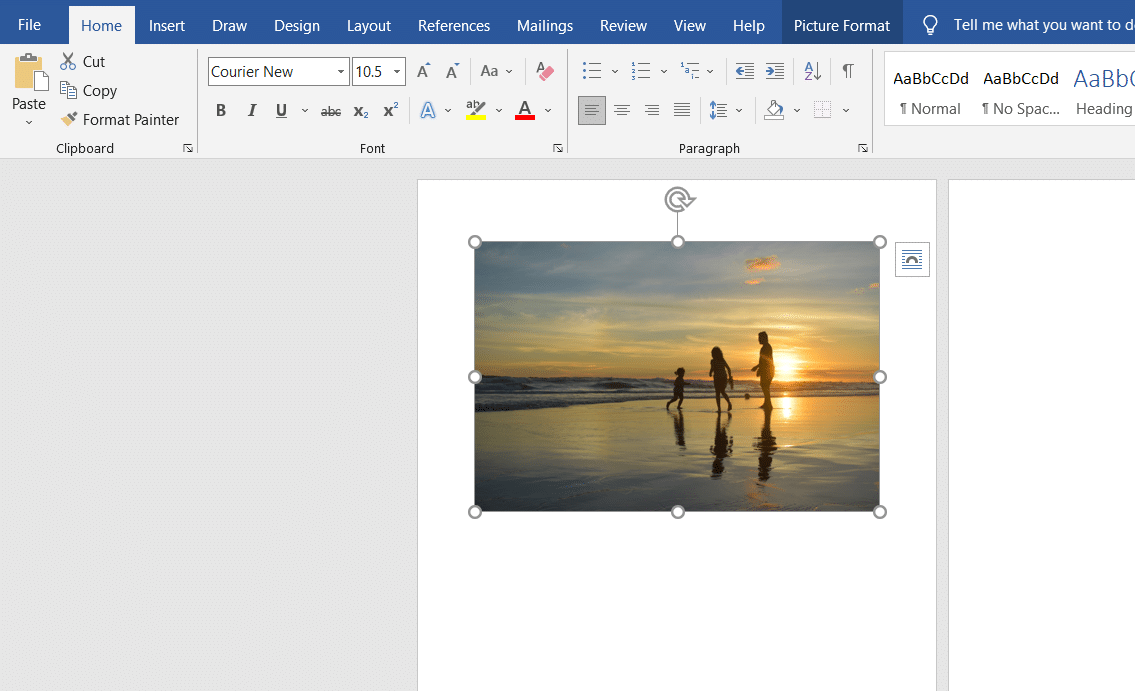Image resolution: width=1135 pixels, height=691 pixels.
Task: Switch to the Mailings tab
Action: [545, 25]
